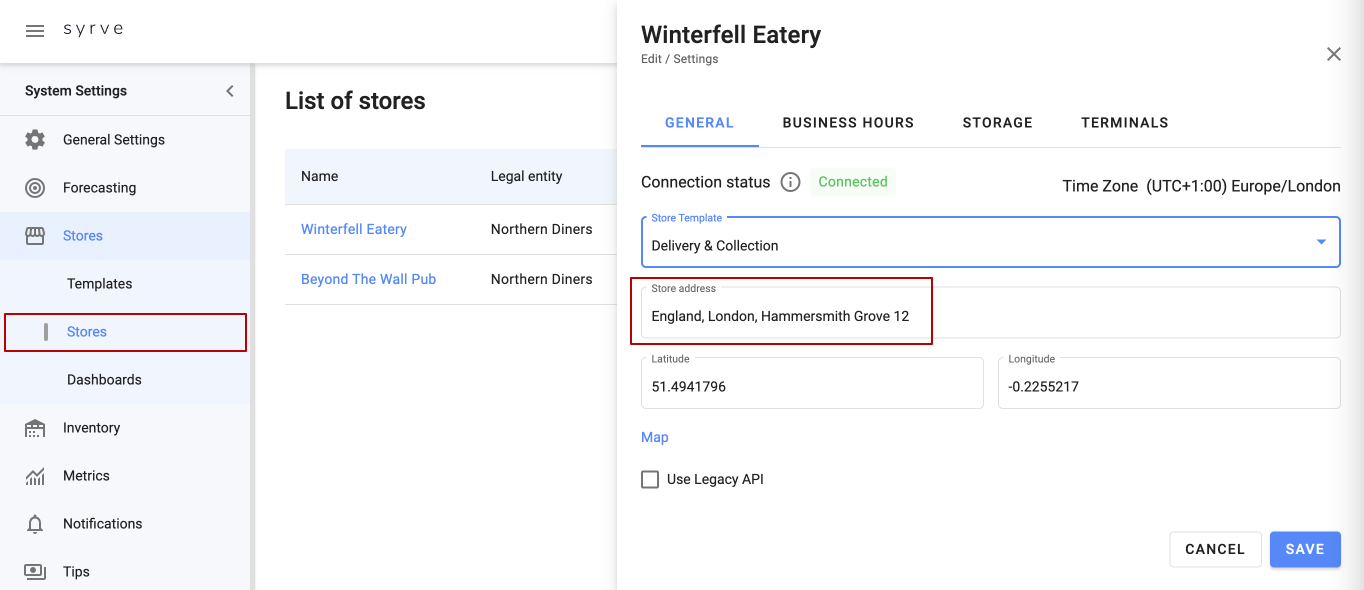Click the Metrics chart icon
This screenshot has width=1364, height=590.
tap(35, 476)
